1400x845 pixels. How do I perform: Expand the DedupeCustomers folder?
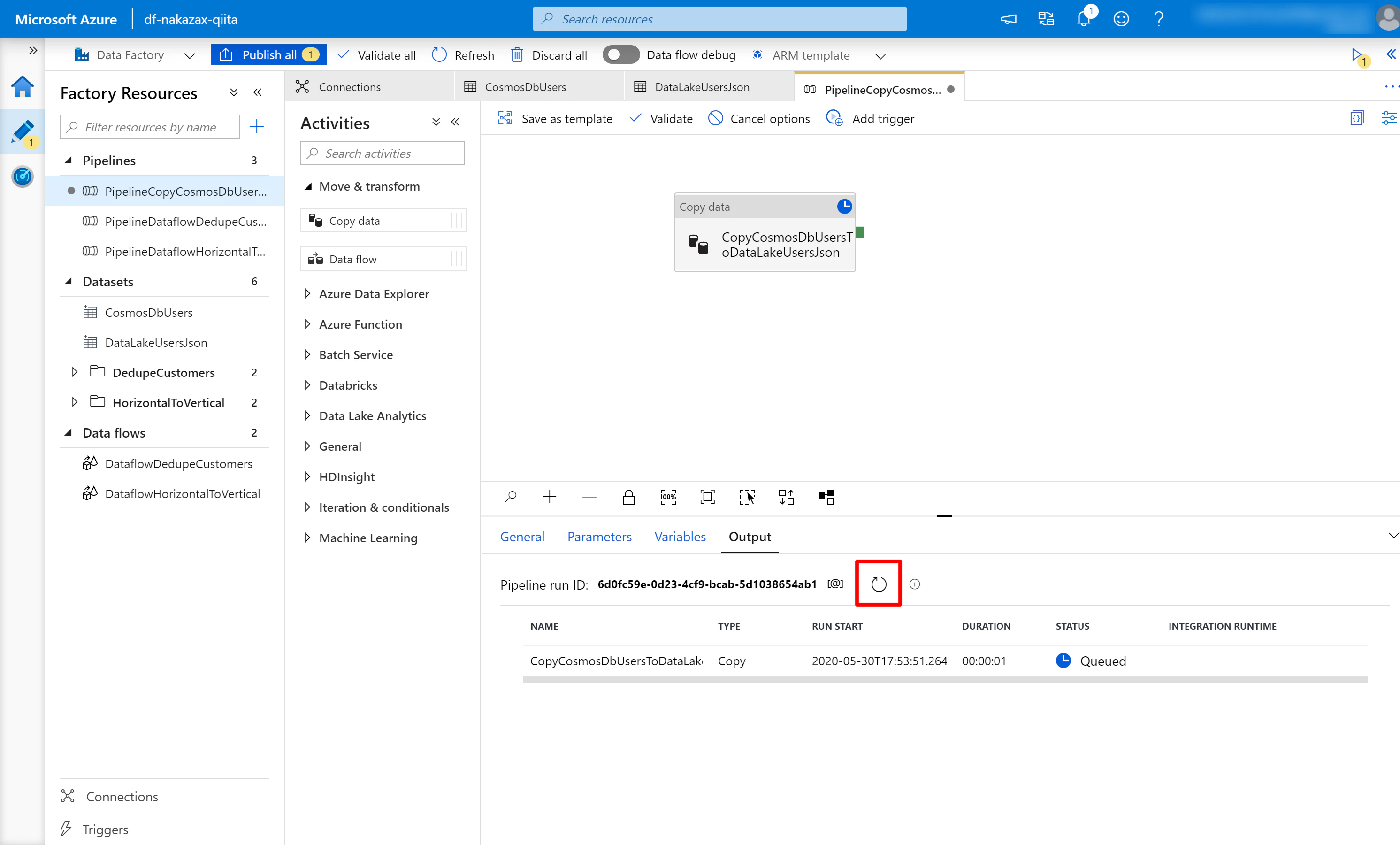coord(75,372)
